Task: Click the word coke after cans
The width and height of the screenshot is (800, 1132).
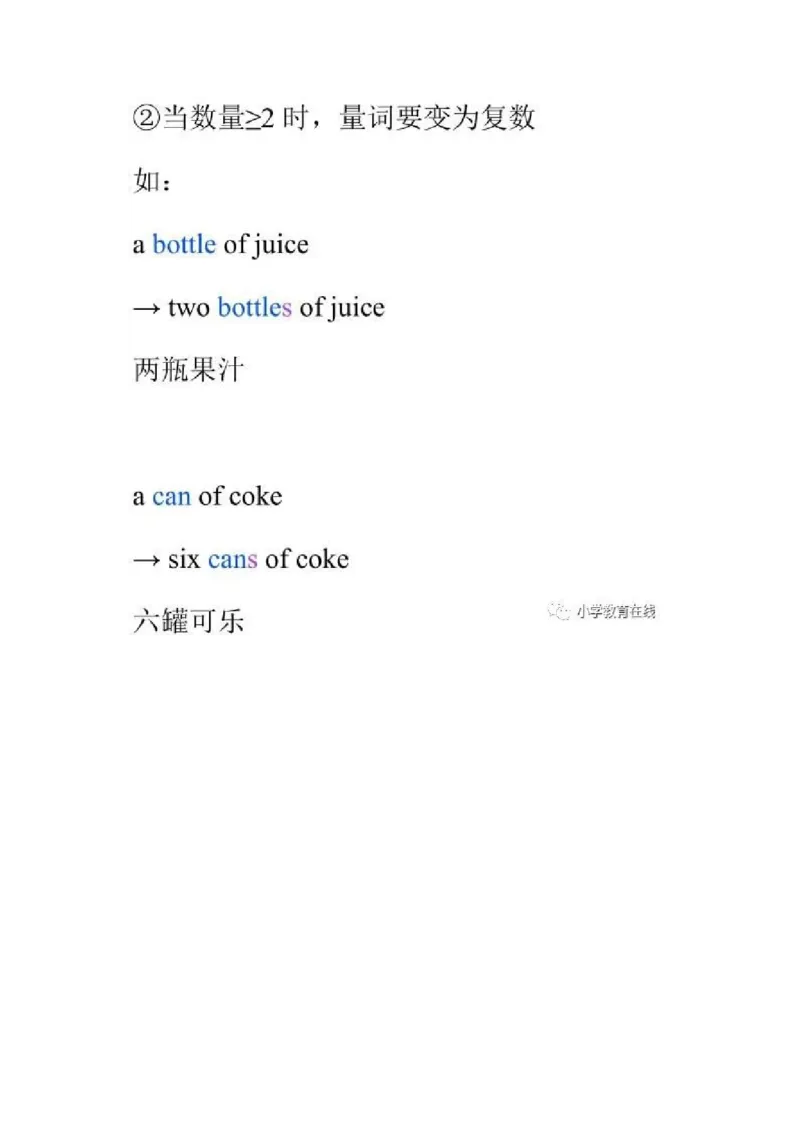Action: point(322,559)
